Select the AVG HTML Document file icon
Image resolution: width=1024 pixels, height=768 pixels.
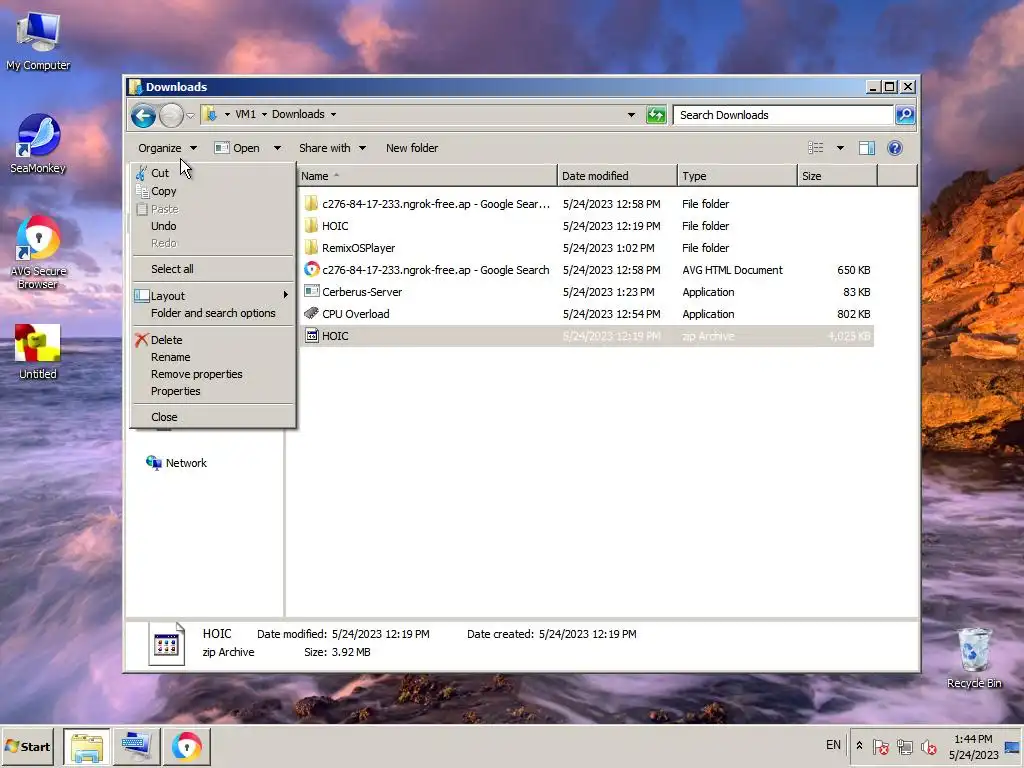pyautogui.click(x=312, y=270)
